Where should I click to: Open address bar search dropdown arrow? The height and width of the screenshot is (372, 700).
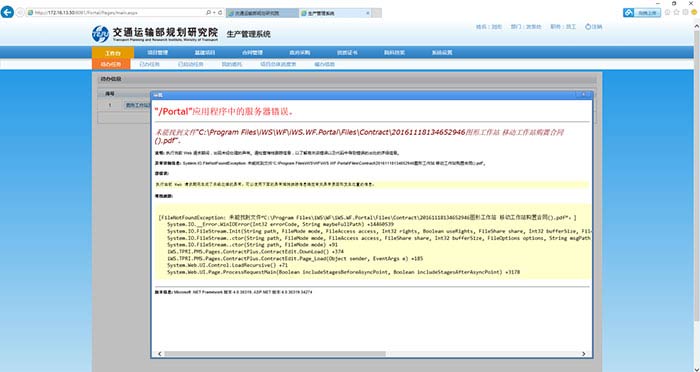[x=215, y=13]
